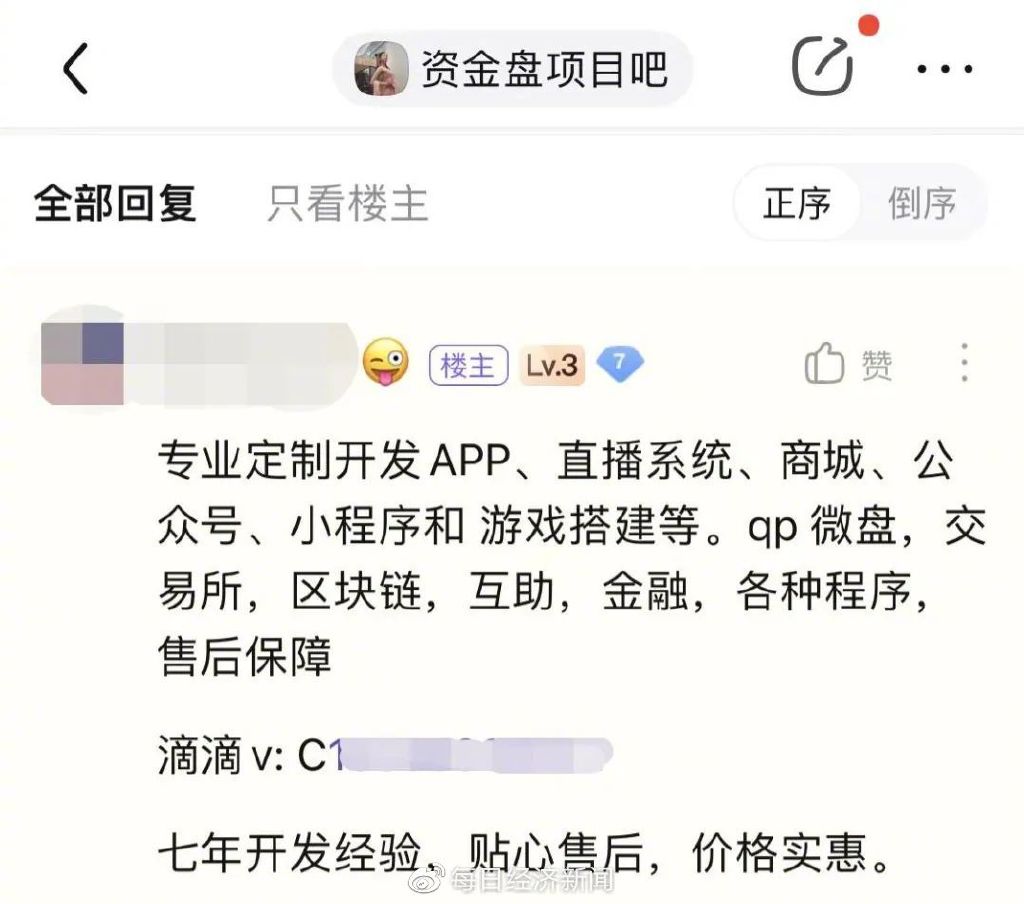This screenshot has height=904, width=1024.
Task: Switch reply order to 正序
Action: pos(797,203)
